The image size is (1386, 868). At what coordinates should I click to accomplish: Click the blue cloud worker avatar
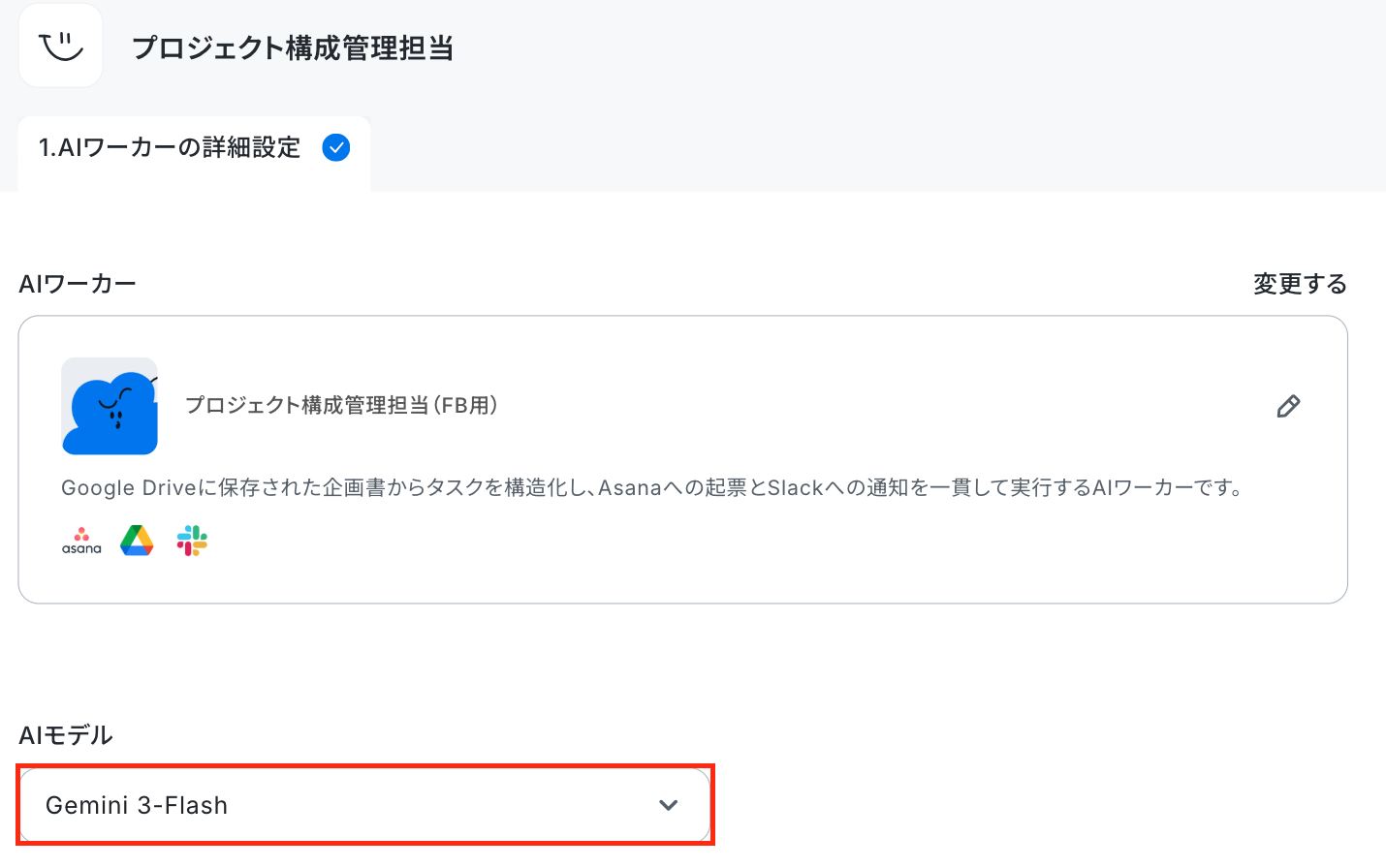tap(110, 406)
